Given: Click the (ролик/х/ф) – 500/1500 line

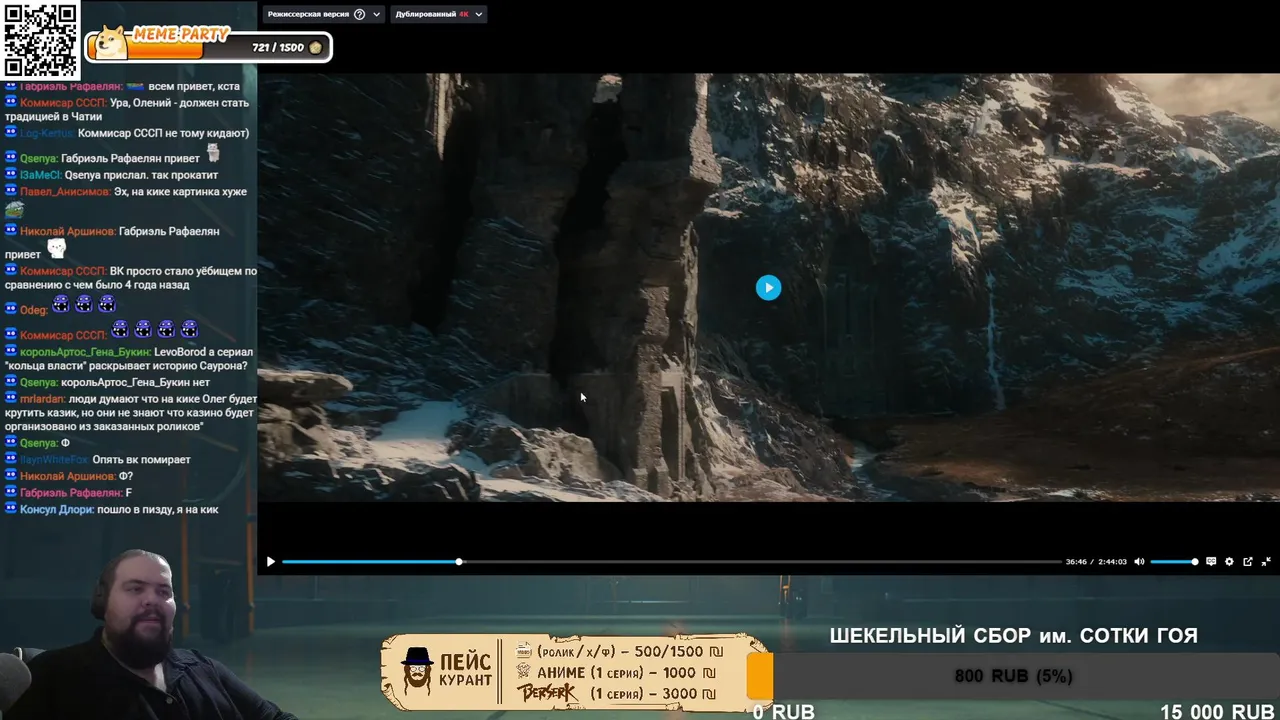Looking at the screenshot, I should coord(618,651).
